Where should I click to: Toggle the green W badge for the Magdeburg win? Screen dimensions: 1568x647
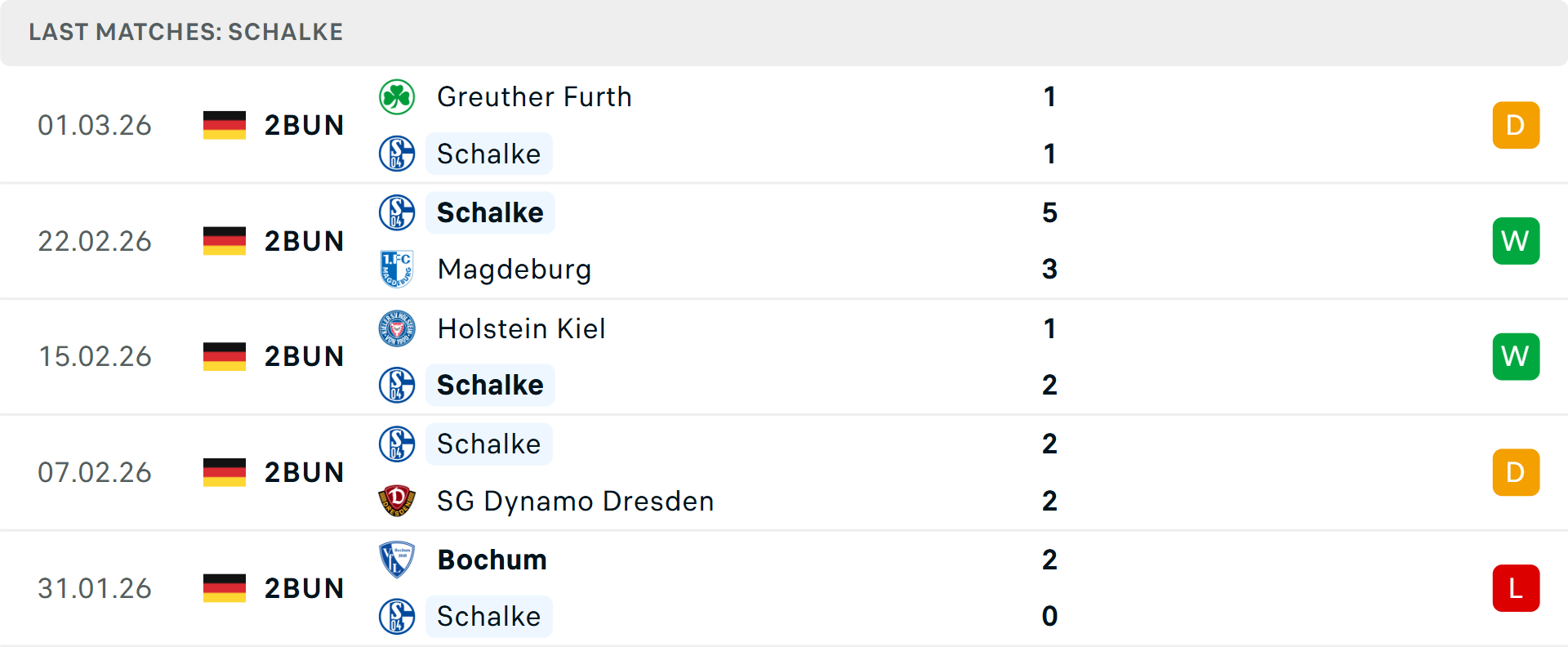1516,240
